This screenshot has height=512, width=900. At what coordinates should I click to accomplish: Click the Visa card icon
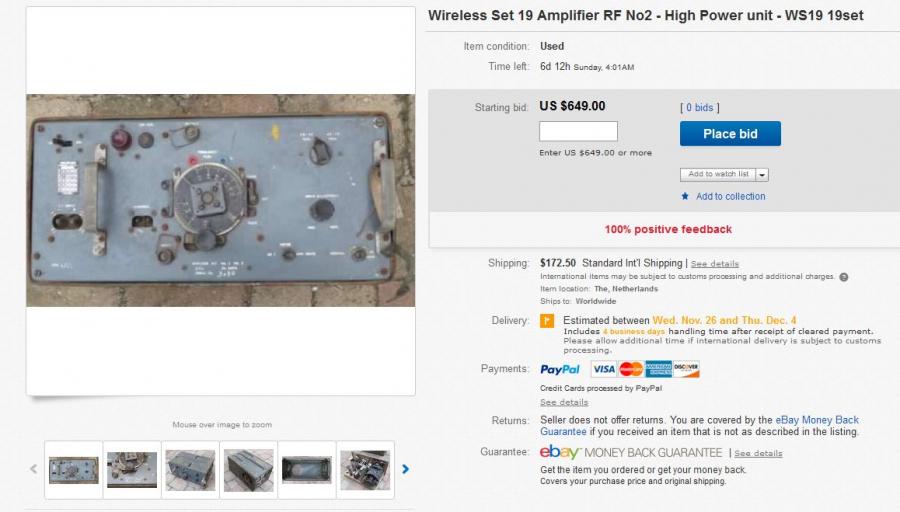pos(603,369)
